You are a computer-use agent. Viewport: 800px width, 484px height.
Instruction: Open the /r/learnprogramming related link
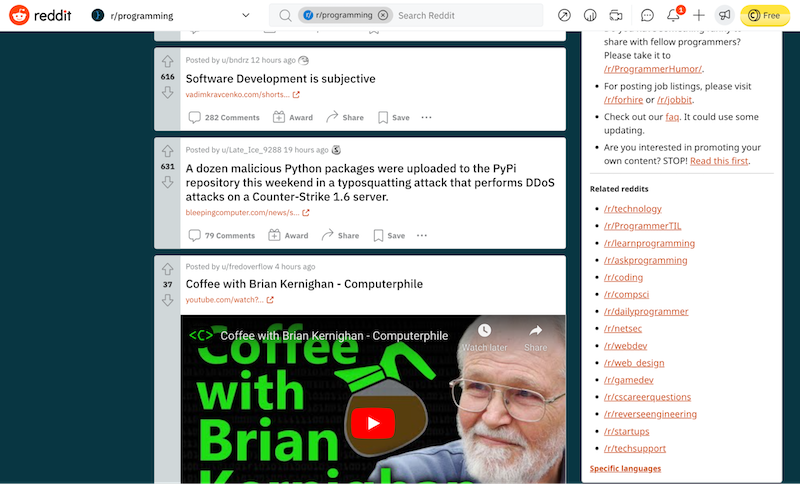tap(645, 243)
